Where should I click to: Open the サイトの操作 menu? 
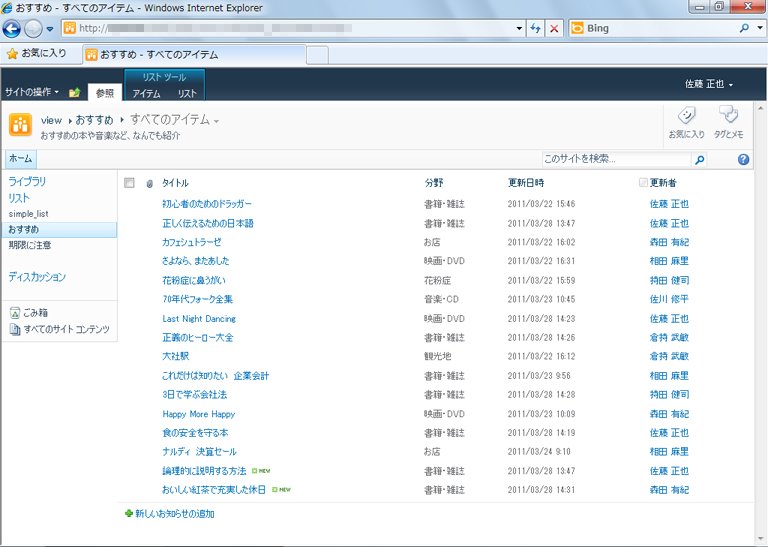tap(32, 92)
